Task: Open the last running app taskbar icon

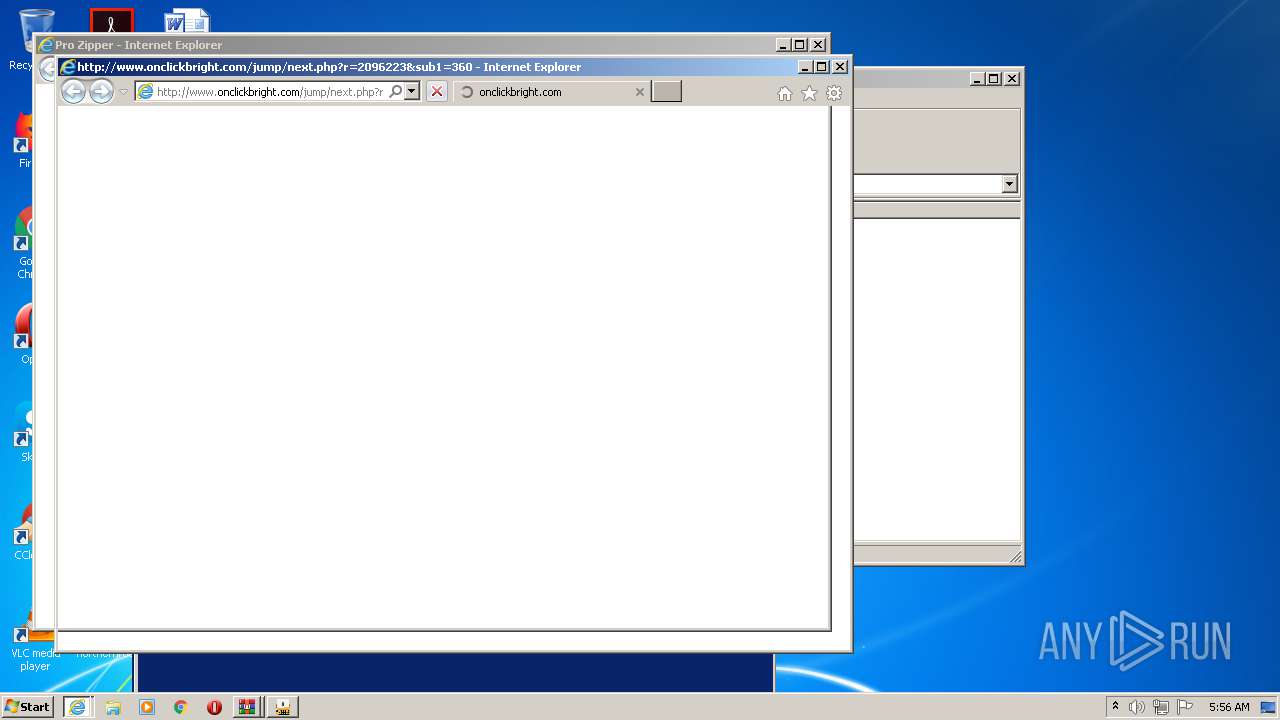Action: coord(283,707)
